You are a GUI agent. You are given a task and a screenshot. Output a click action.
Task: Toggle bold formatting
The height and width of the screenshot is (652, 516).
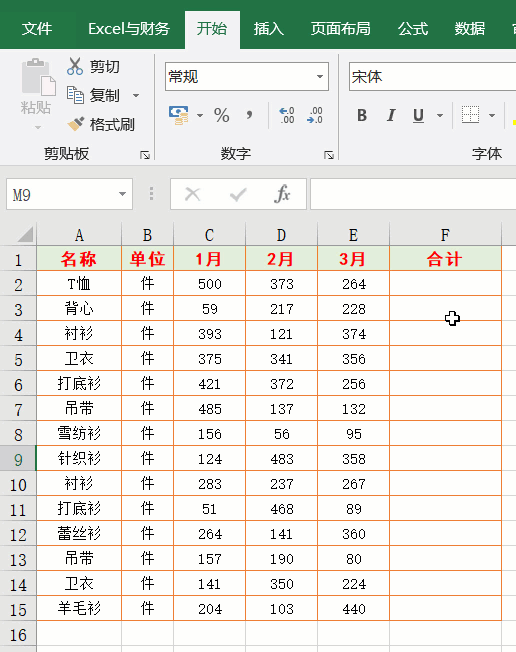point(362,115)
